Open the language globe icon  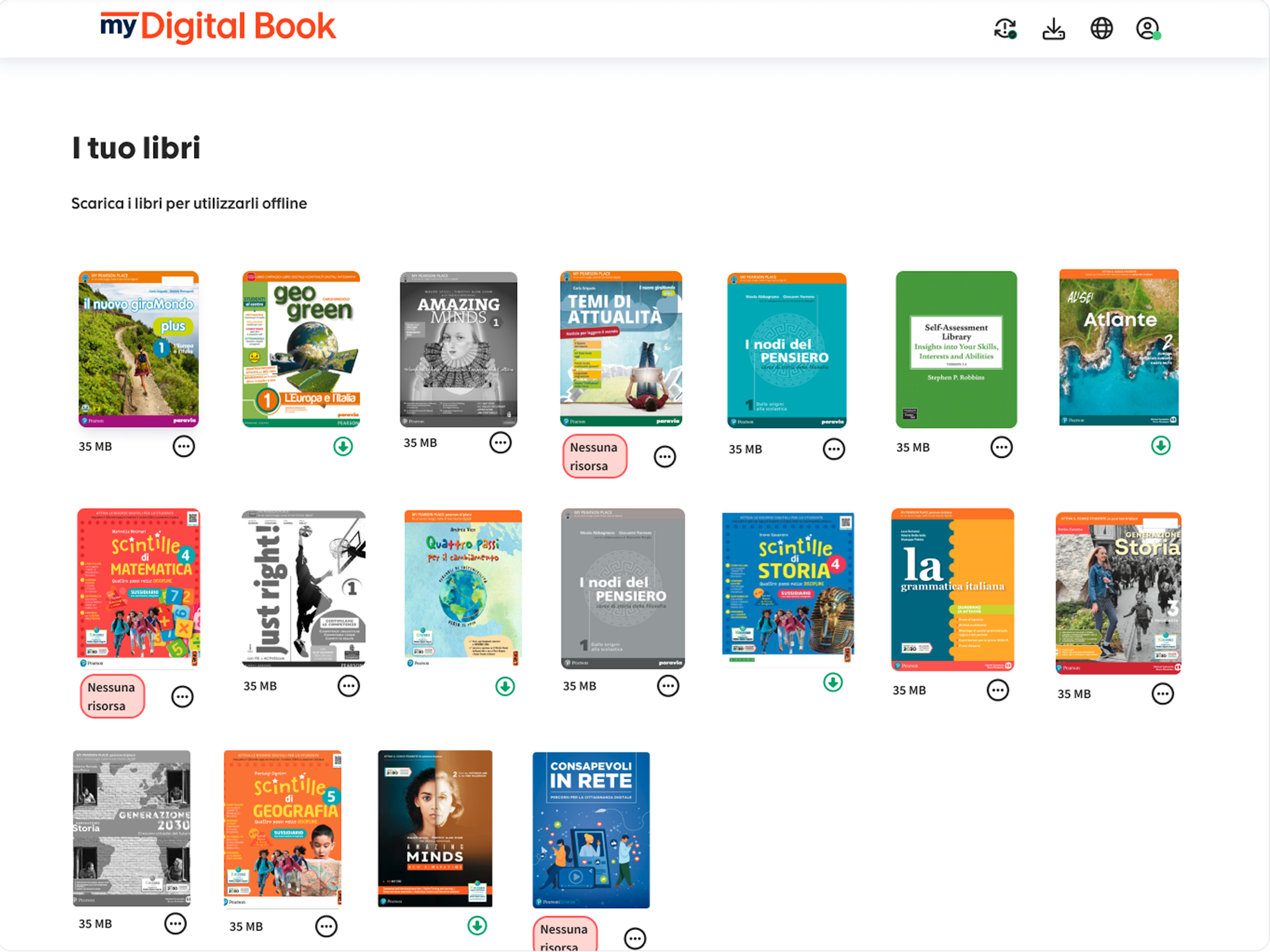(x=1101, y=28)
